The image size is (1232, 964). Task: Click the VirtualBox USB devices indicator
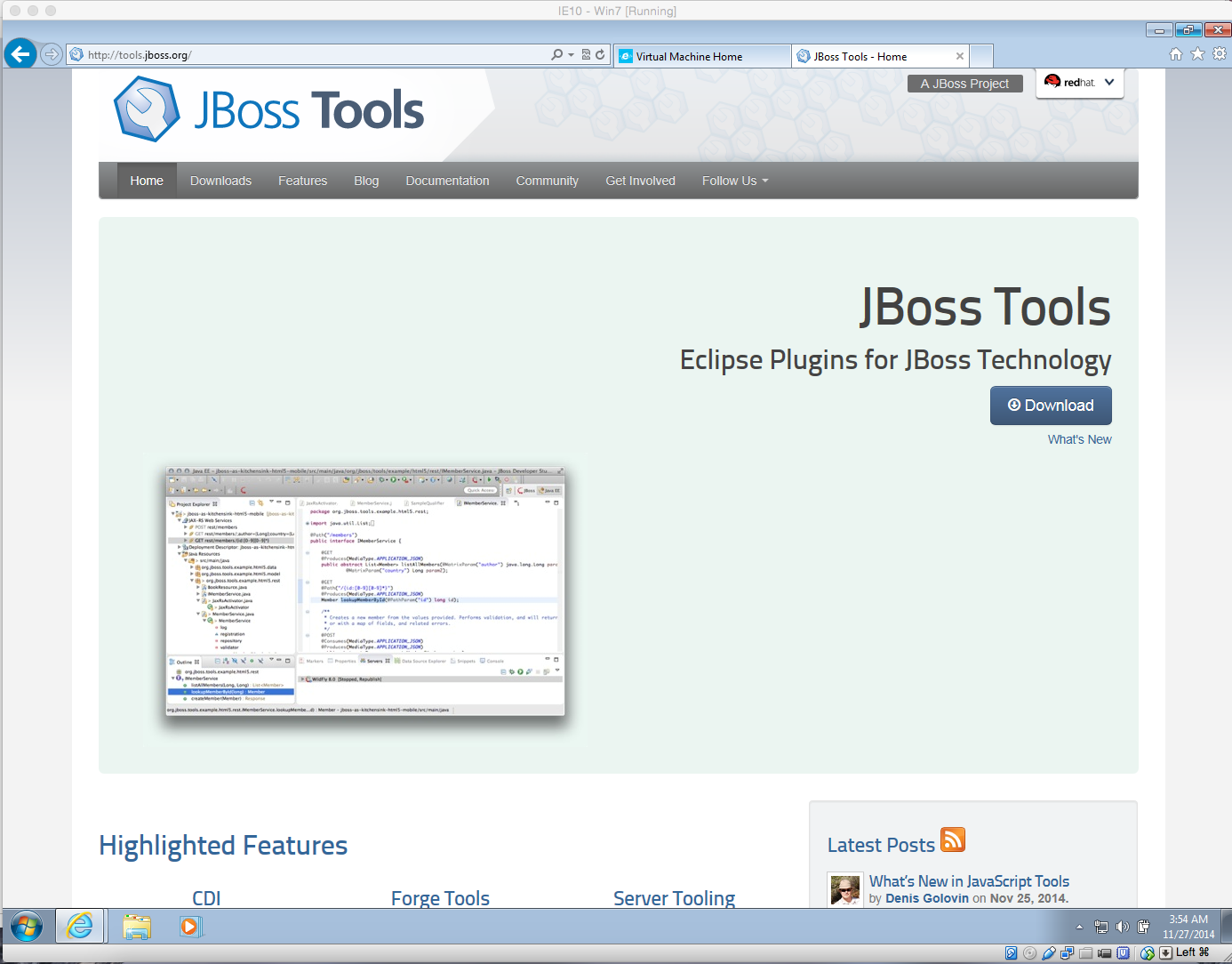coord(1049,953)
